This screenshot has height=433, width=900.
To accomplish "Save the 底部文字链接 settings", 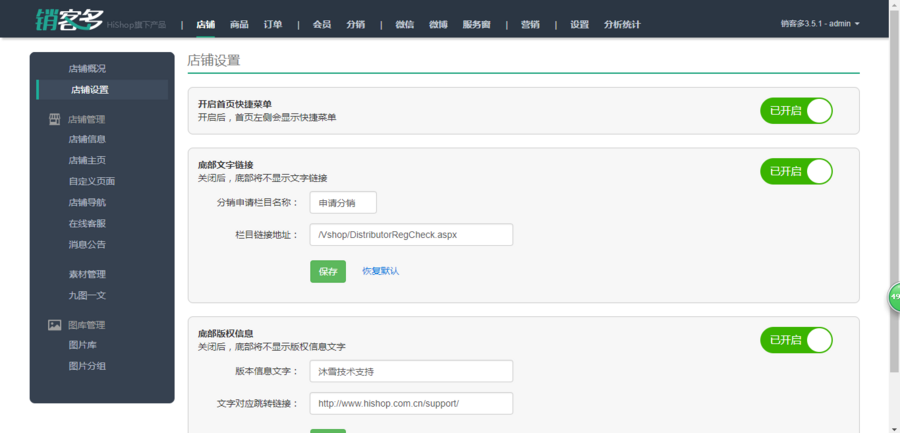I will point(328,272).
